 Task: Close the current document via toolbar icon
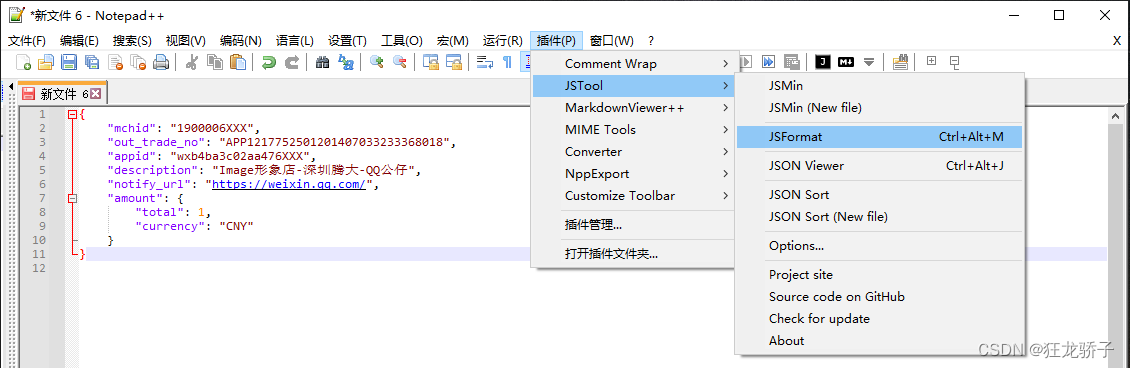(x=115, y=63)
